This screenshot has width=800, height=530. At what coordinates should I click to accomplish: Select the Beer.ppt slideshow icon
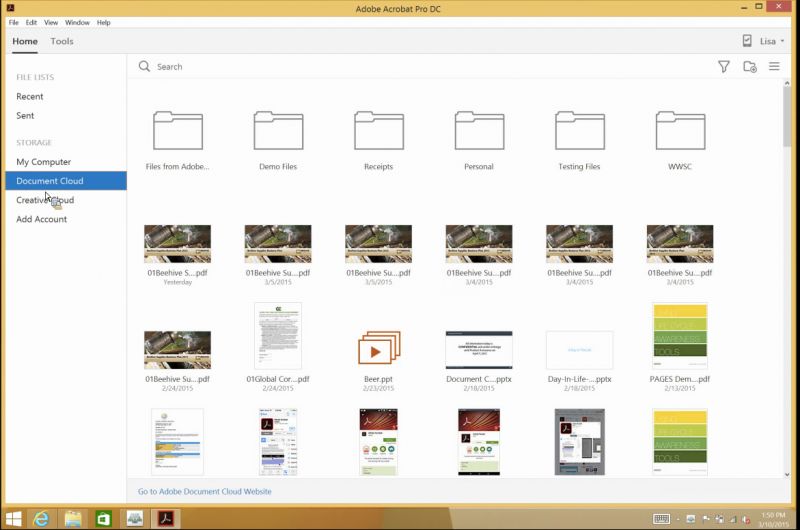(x=379, y=348)
